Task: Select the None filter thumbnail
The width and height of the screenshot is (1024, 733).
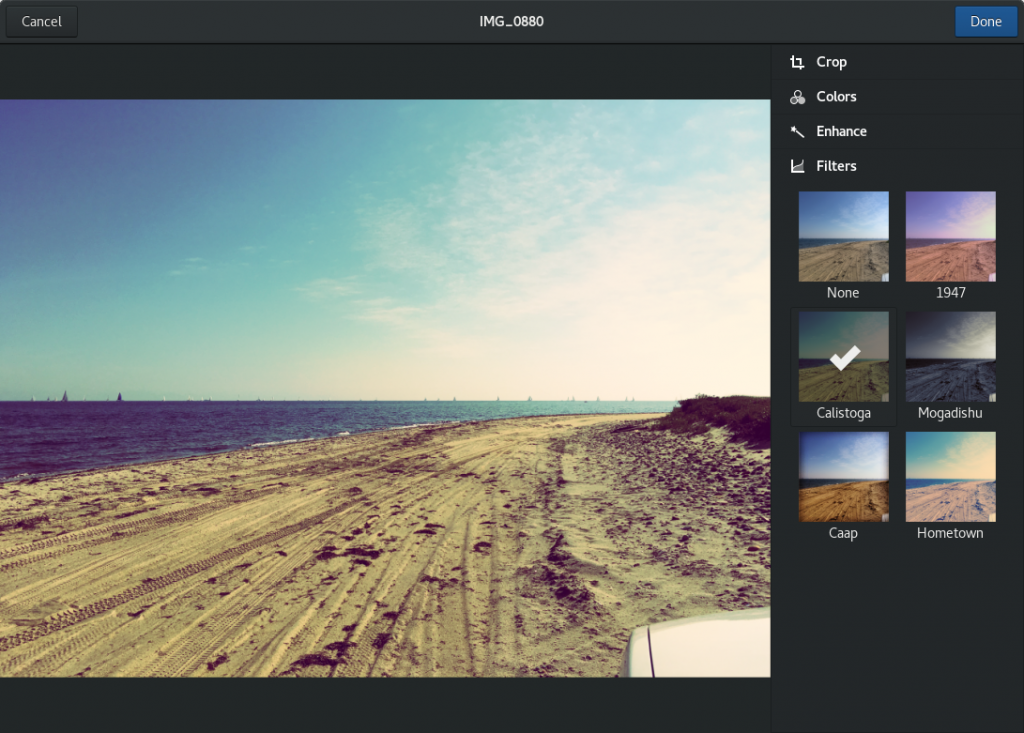Action: point(843,236)
